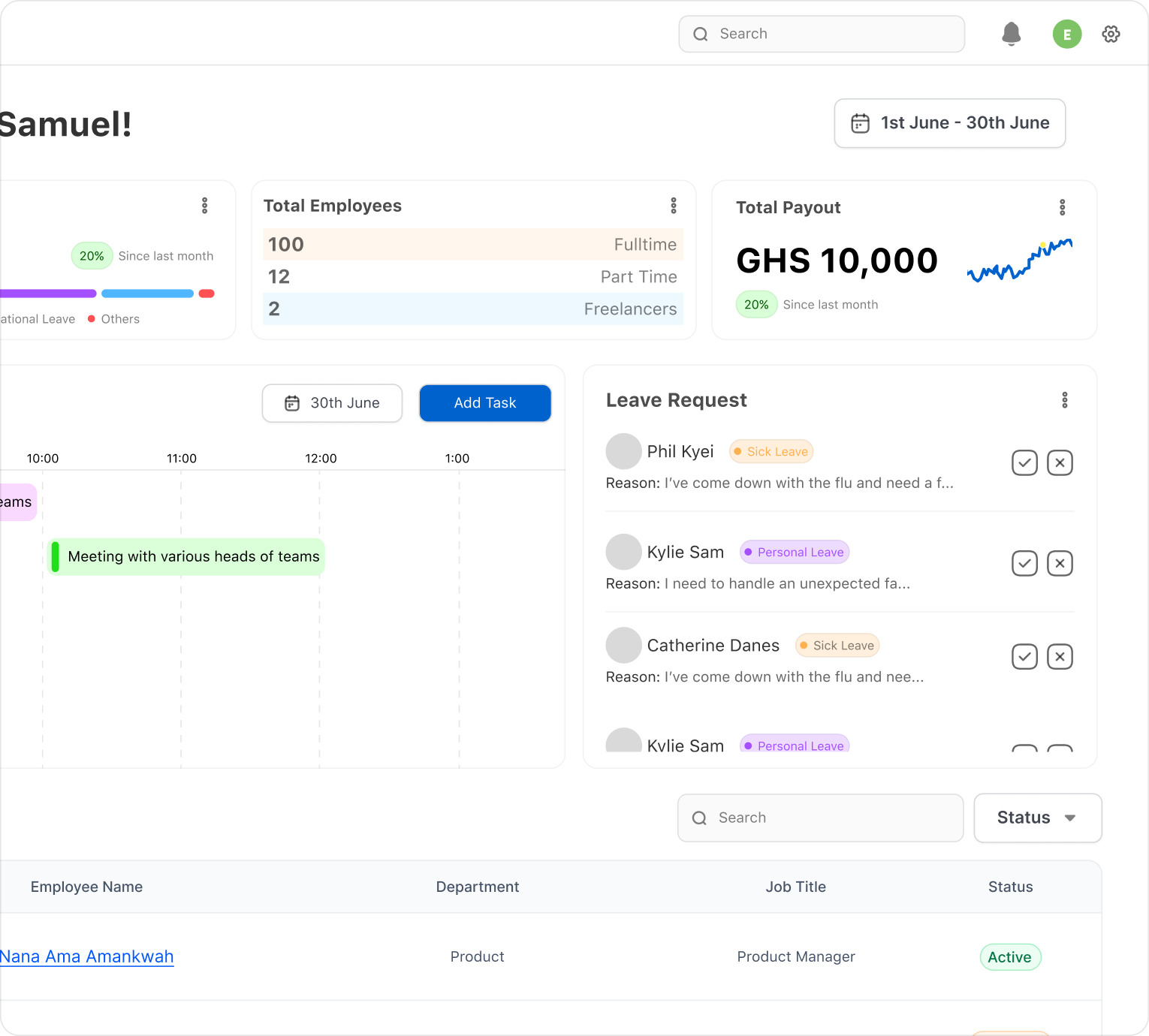Click the Product department cell

(x=478, y=956)
